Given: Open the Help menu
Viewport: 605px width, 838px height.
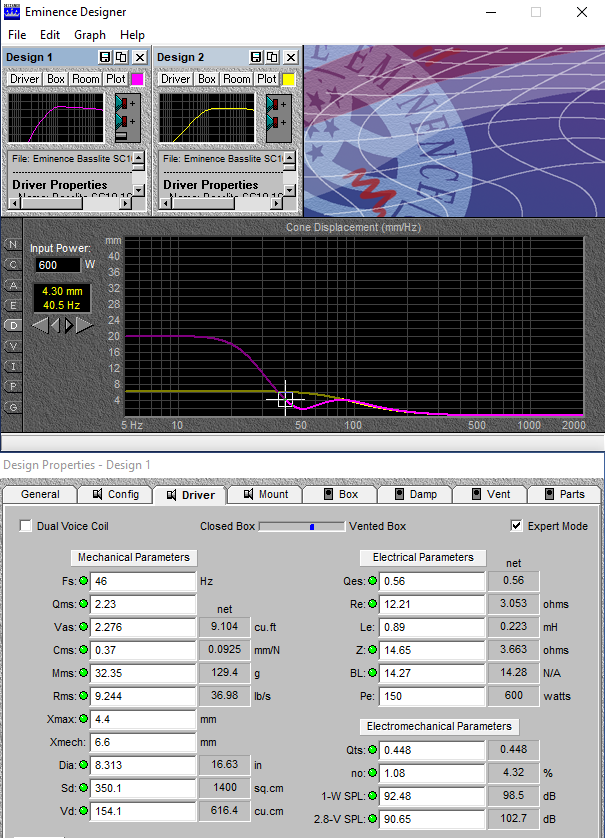Looking at the screenshot, I should [x=132, y=35].
